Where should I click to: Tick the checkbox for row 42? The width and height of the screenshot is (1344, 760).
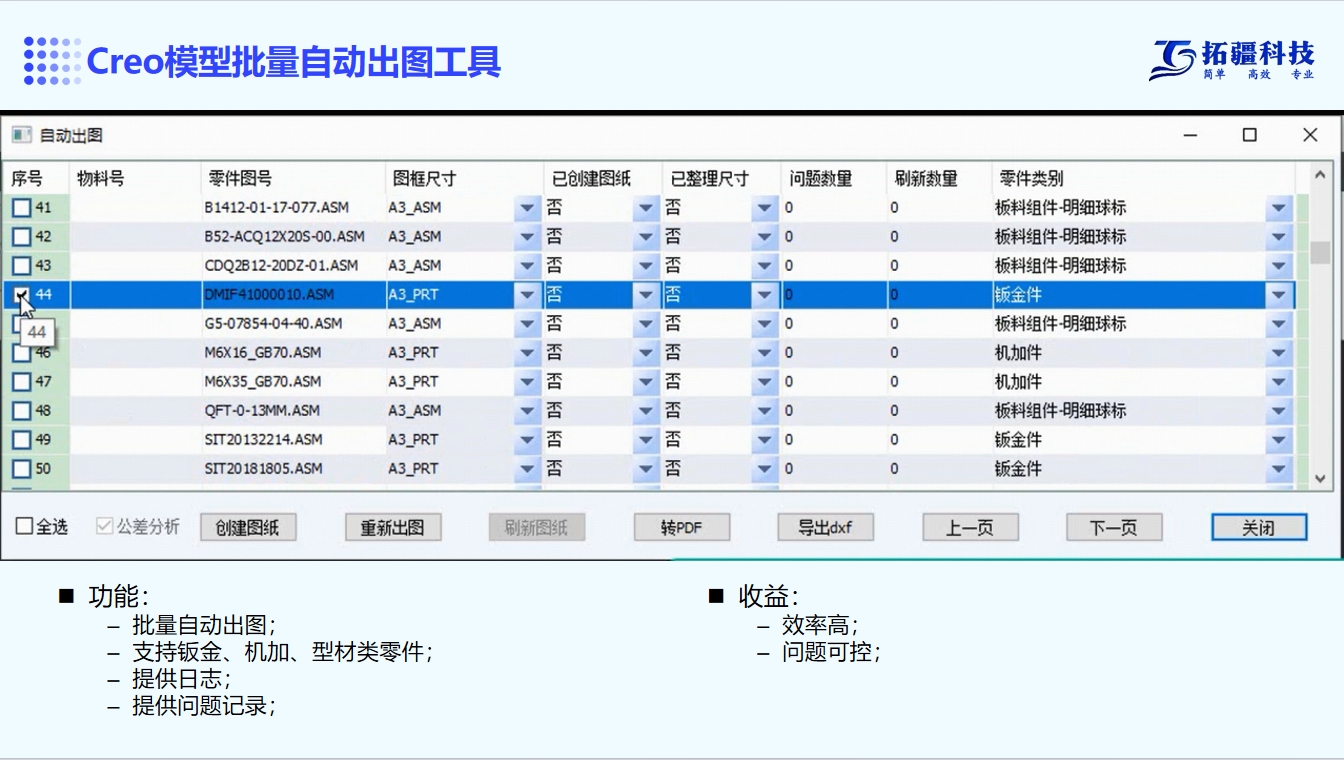coord(21,237)
